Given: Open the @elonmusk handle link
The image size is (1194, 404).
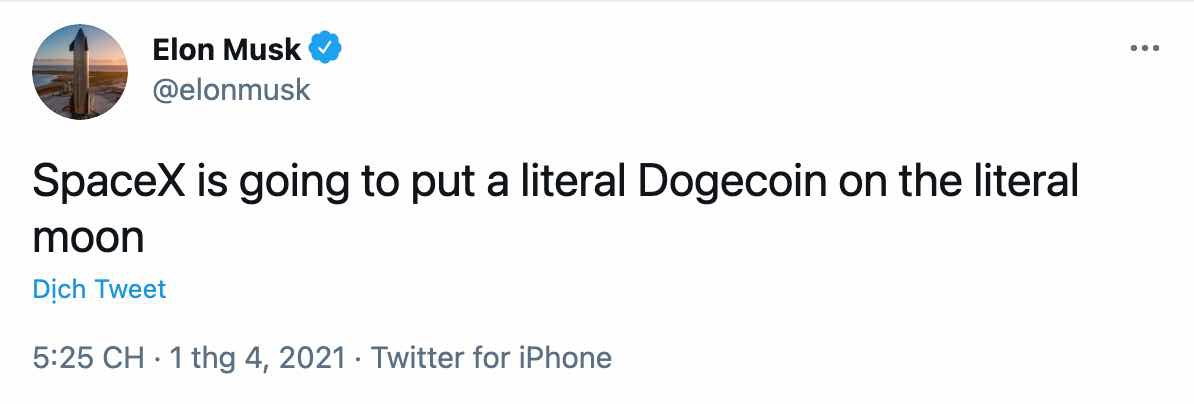Looking at the screenshot, I should 231,90.
